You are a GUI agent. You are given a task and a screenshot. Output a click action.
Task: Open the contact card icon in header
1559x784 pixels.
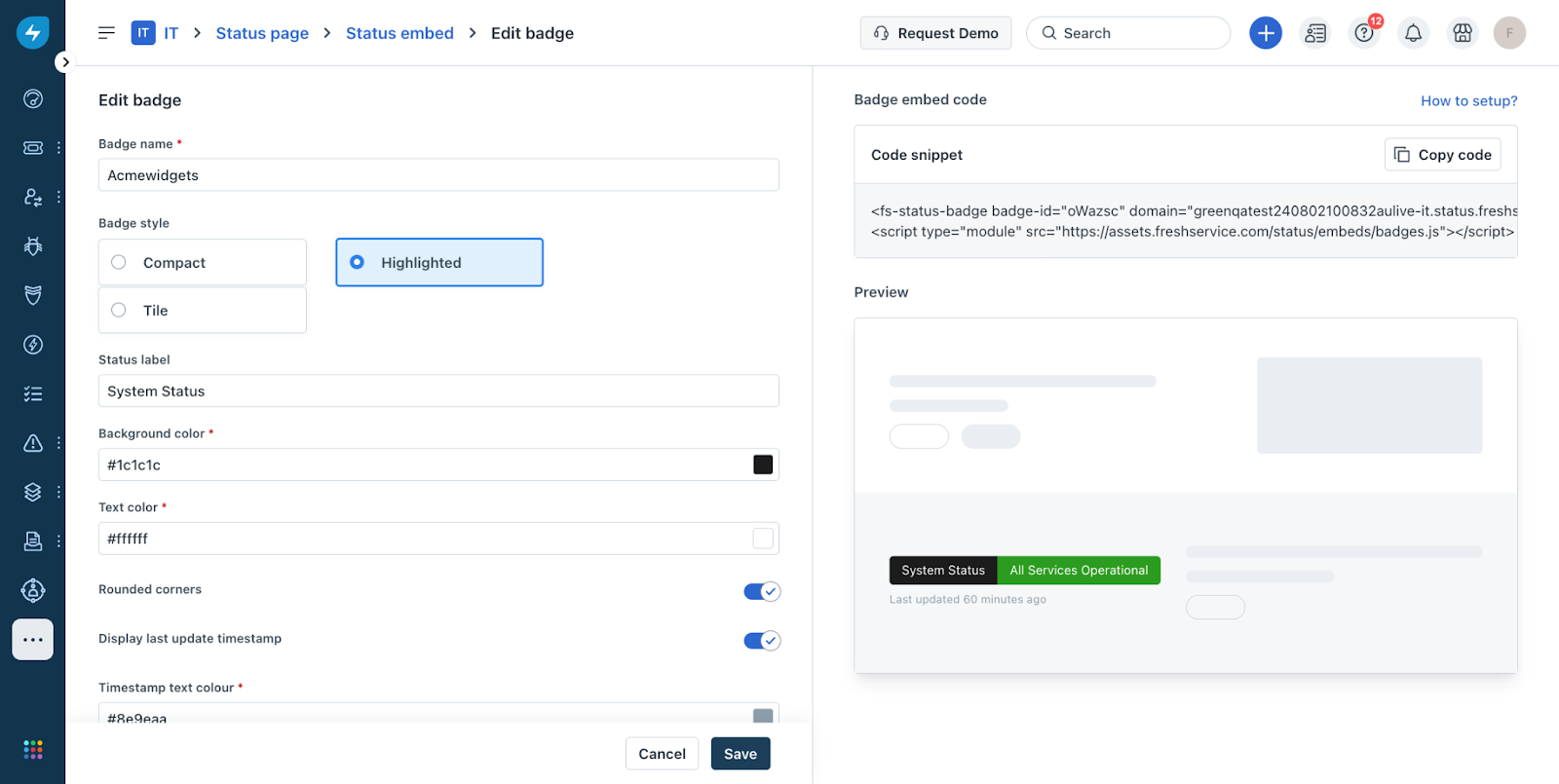click(x=1315, y=33)
